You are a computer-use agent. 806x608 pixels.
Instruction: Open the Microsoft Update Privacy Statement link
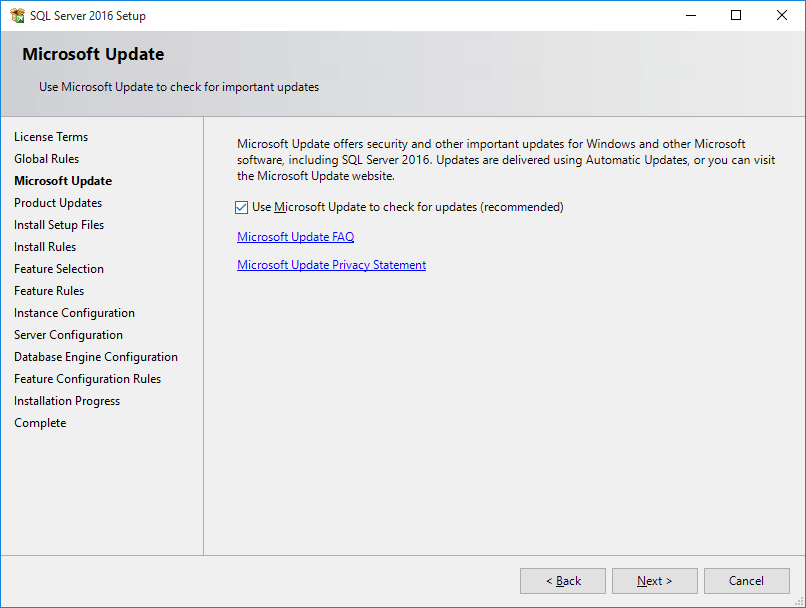(331, 264)
